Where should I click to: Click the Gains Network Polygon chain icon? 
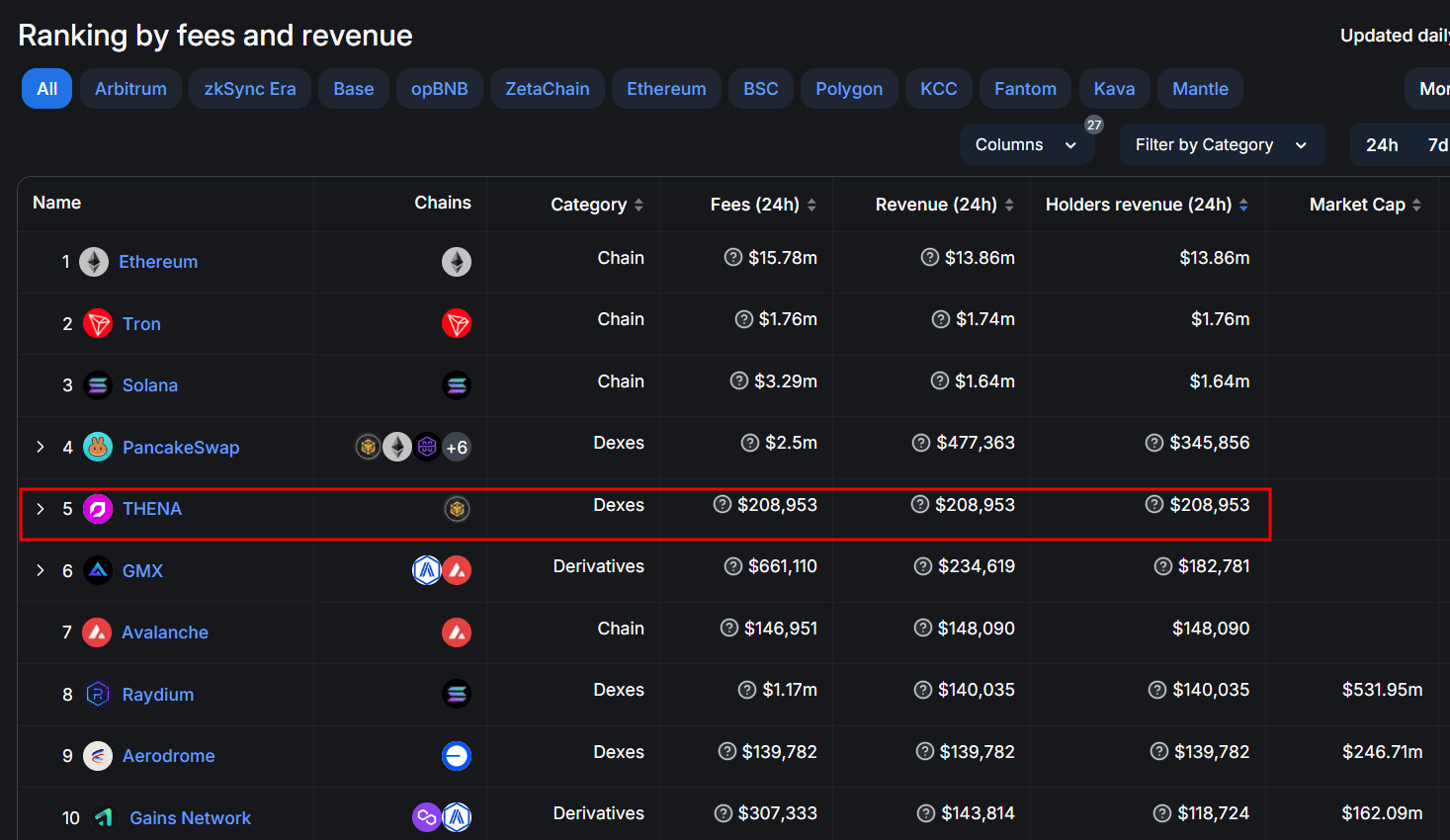pos(427,817)
